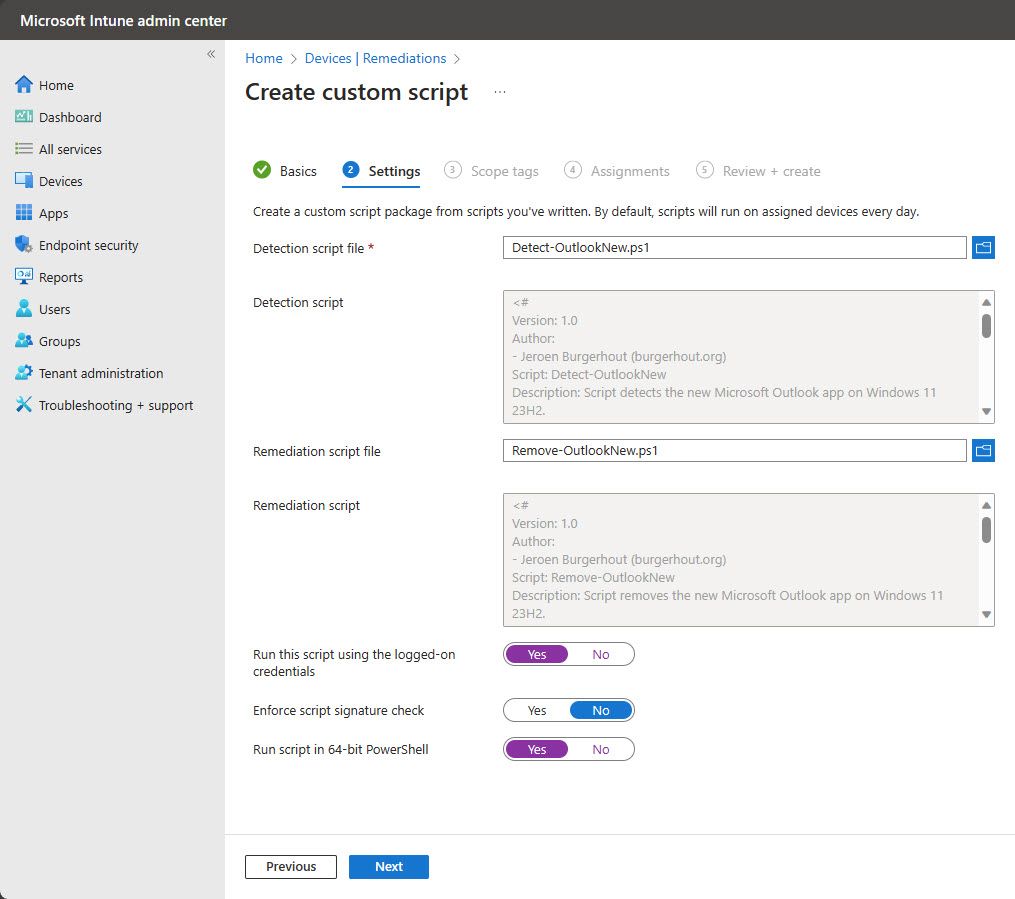Select the Settings step tab
The height and width of the screenshot is (899, 1015).
pos(381,171)
